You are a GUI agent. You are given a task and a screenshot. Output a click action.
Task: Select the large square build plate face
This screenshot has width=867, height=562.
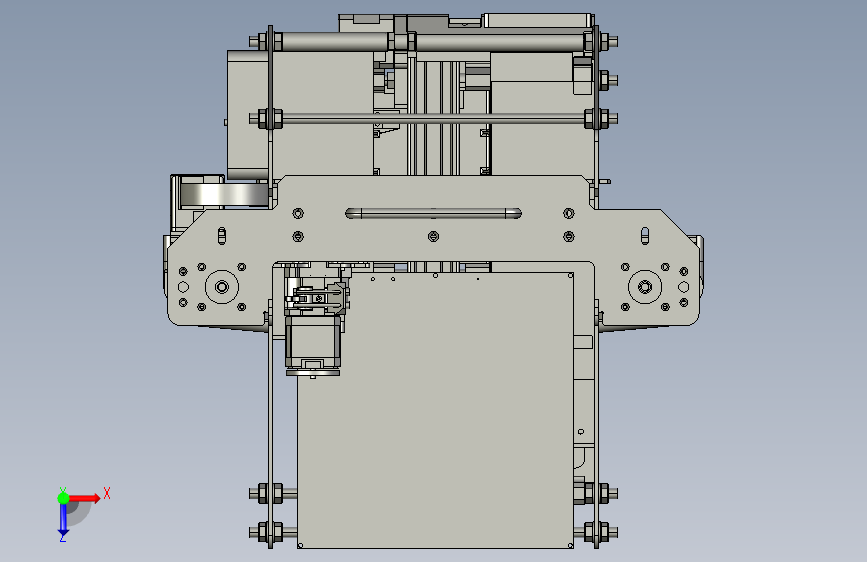(435, 409)
